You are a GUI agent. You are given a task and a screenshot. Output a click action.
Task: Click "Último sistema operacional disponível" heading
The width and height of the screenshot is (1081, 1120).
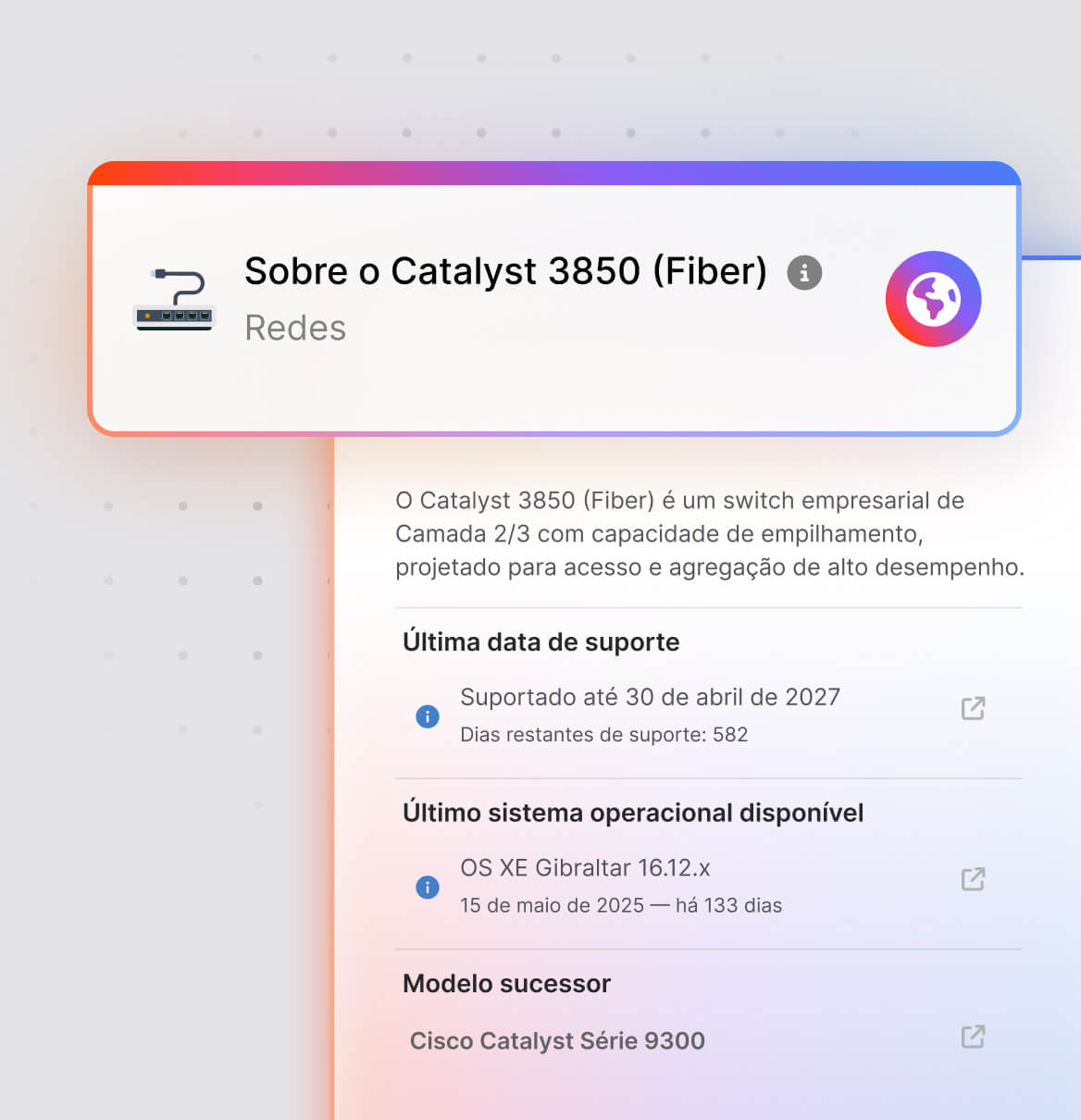click(x=633, y=813)
